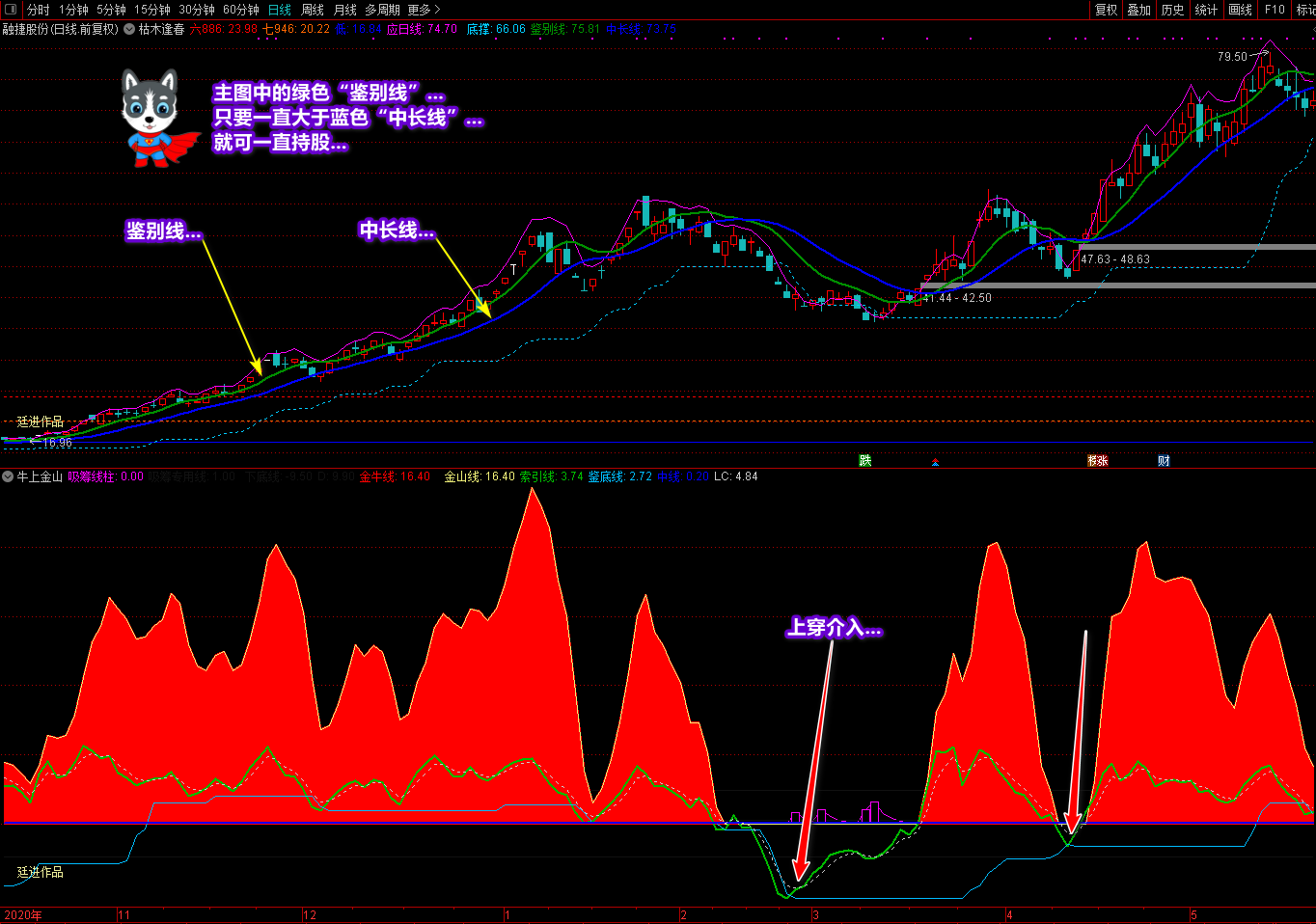Screen dimensions: 1316x924
Task: Switch to 60分钟 chart tab
Action: coord(240,10)
